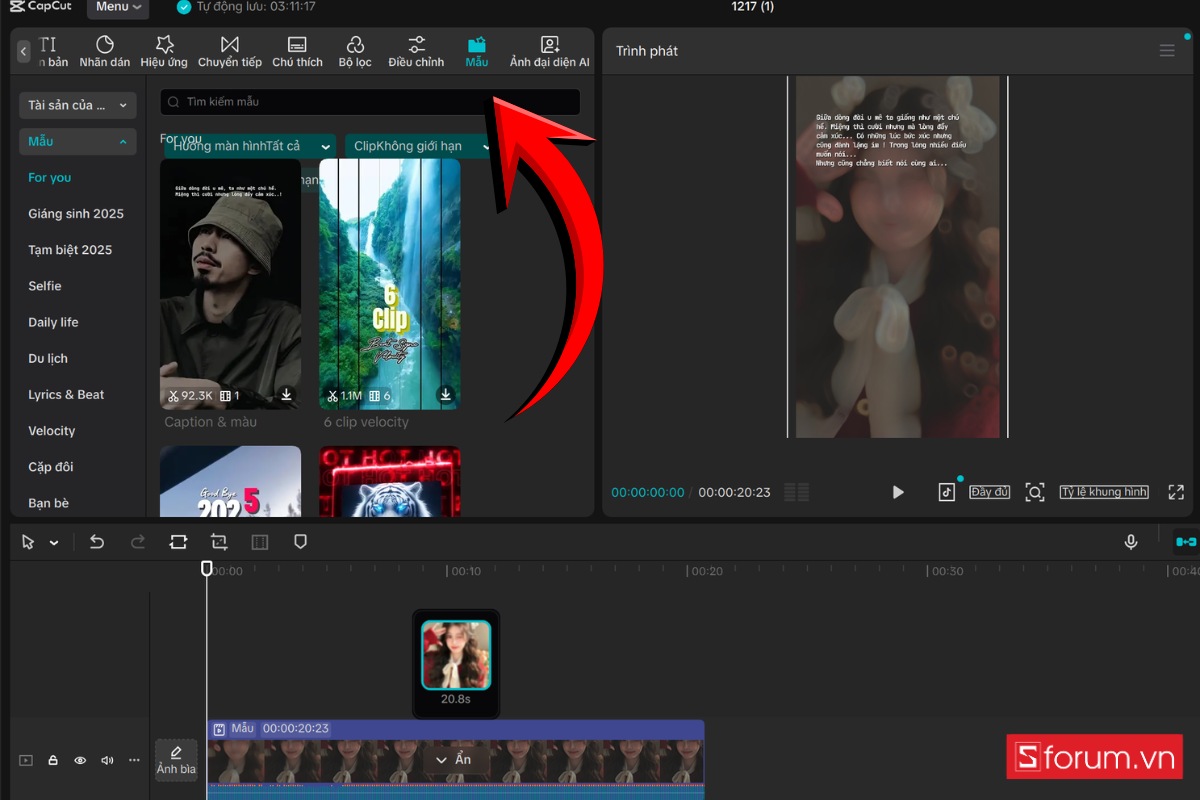The width and height of the screenshot is (1200, 800).
Task: Download the Caption & màu template
Action: pos(287,395)
